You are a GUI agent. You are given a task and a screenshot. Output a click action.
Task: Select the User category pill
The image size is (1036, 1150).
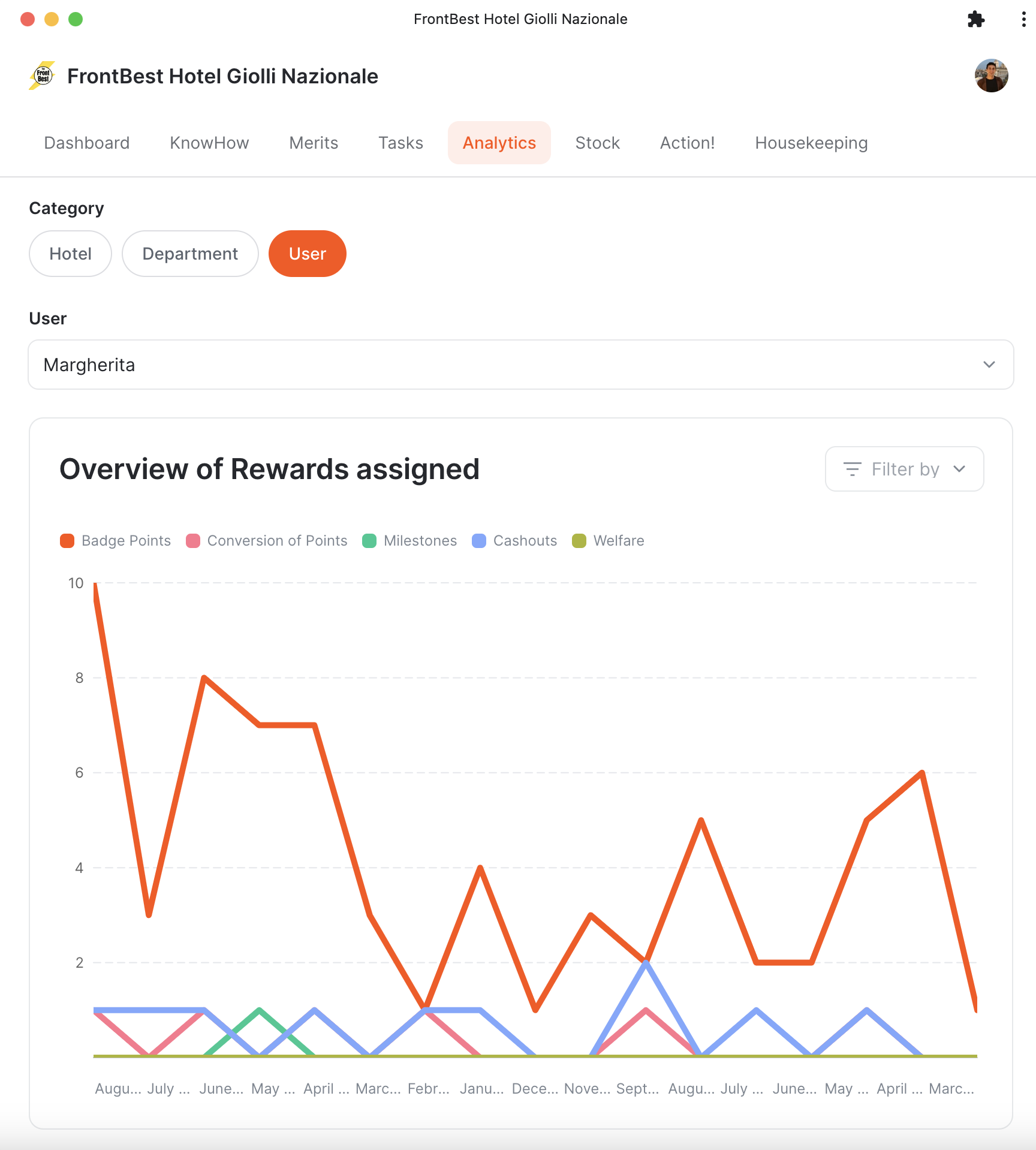307,254
